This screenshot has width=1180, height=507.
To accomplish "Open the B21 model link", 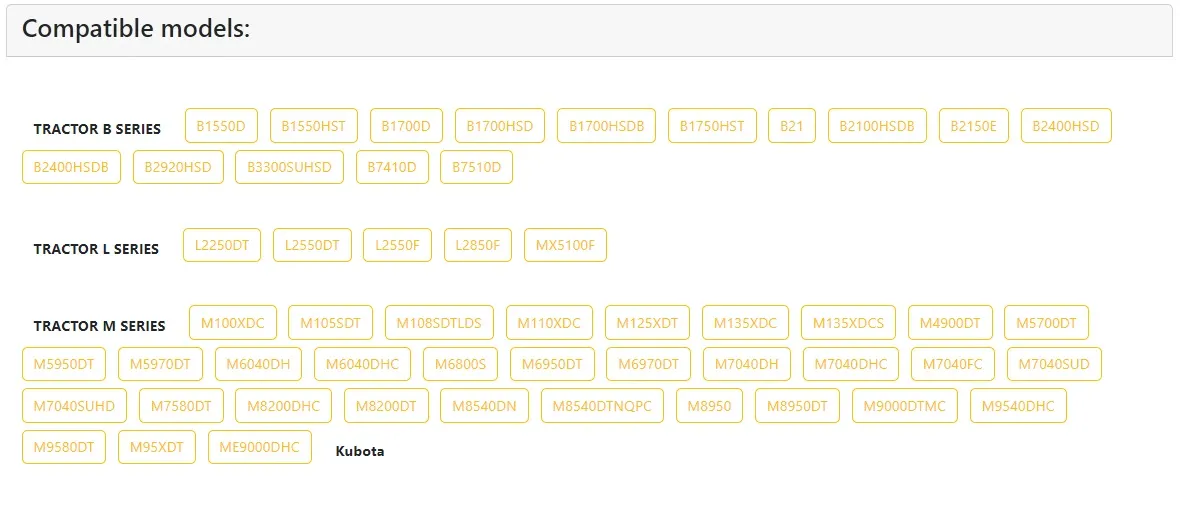I will pos(792,126).
